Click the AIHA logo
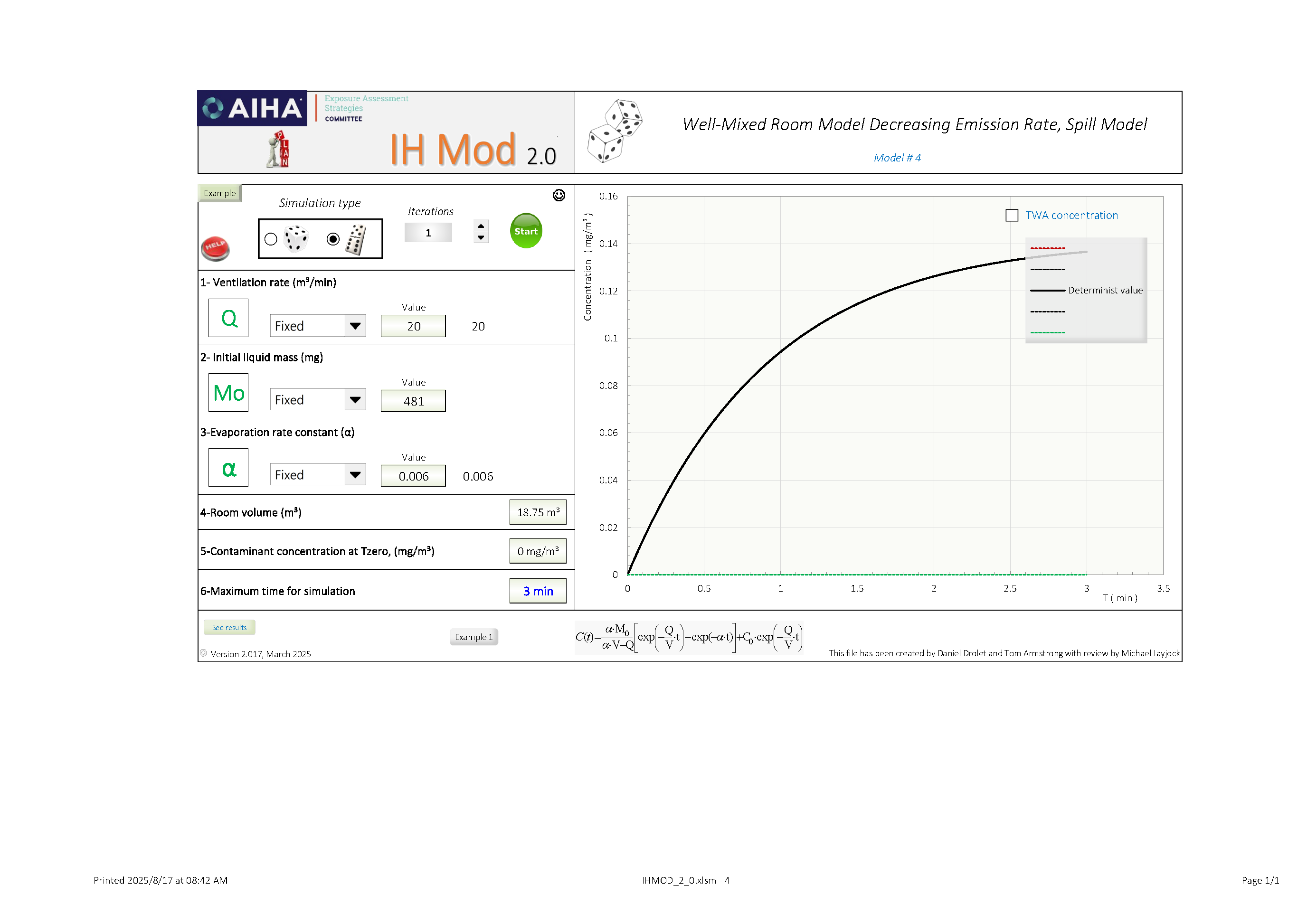This screenshot has height=924, width=1307. [x=252, y=108]
